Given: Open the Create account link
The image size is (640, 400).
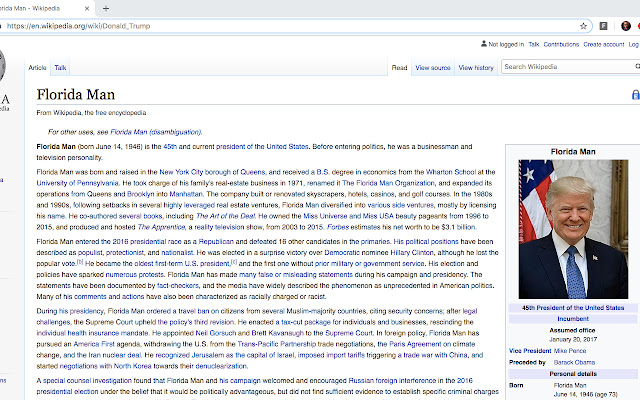Looking at the screenshot, I should (604, 44).
